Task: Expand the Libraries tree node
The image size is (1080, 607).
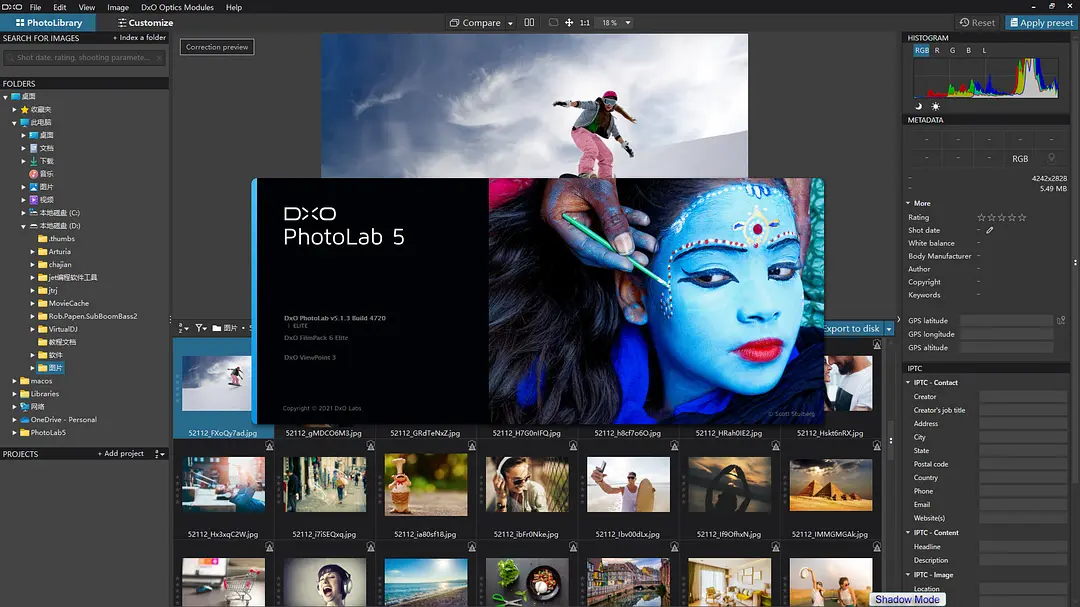Action: [14, 393]
